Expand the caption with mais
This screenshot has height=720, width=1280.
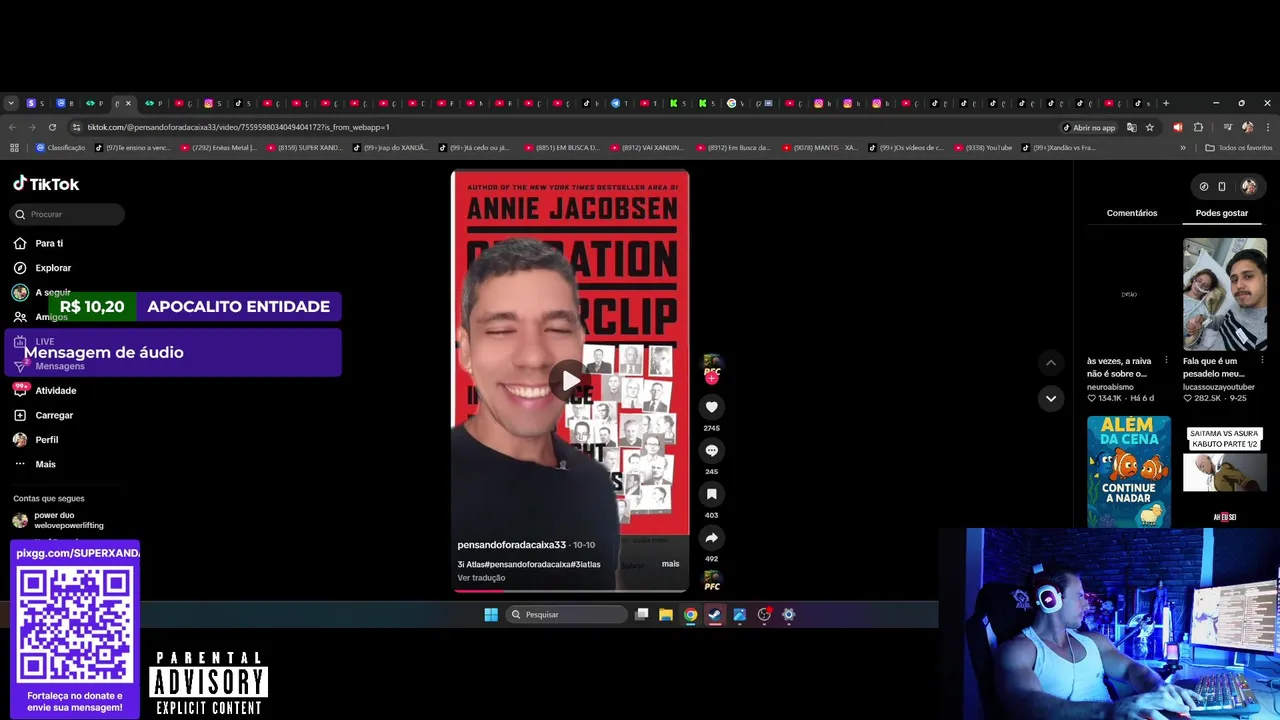670,564
